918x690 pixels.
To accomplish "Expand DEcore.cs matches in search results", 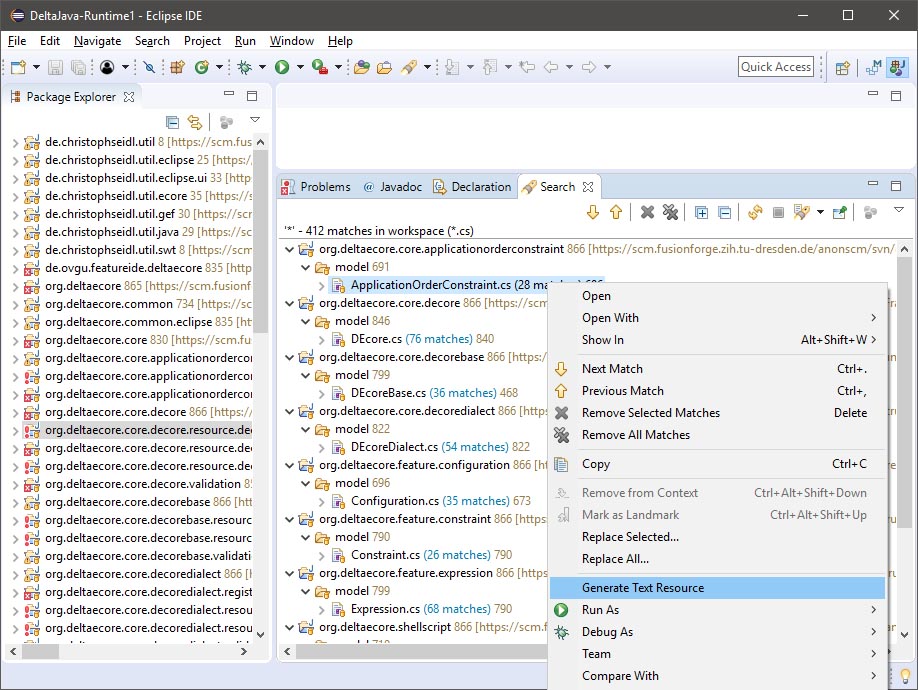I will [x=321, y=339].
